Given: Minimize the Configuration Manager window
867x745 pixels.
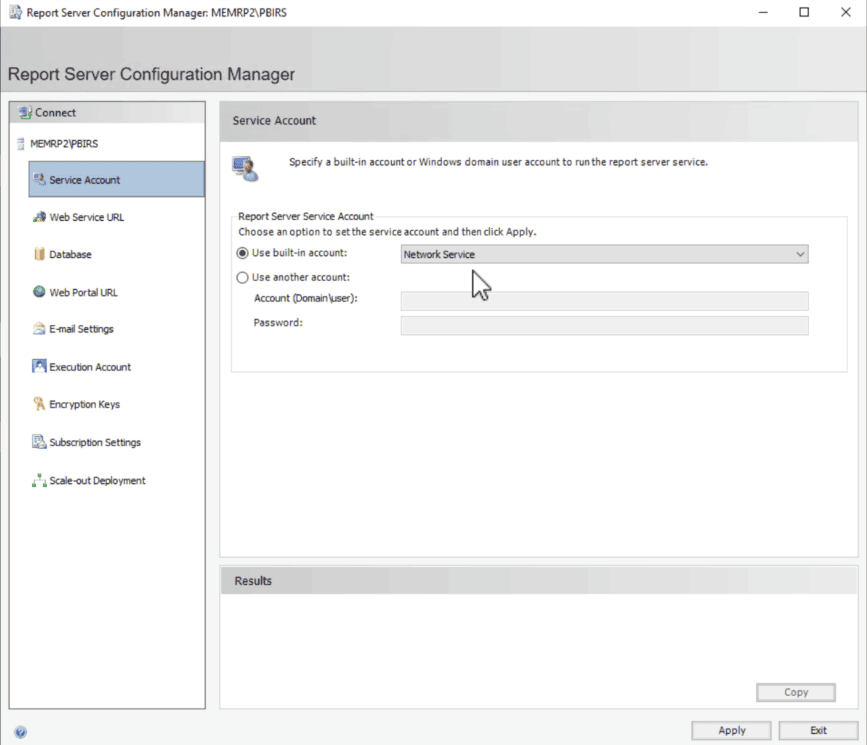Looking at the screenshot, I should point(763,12).
